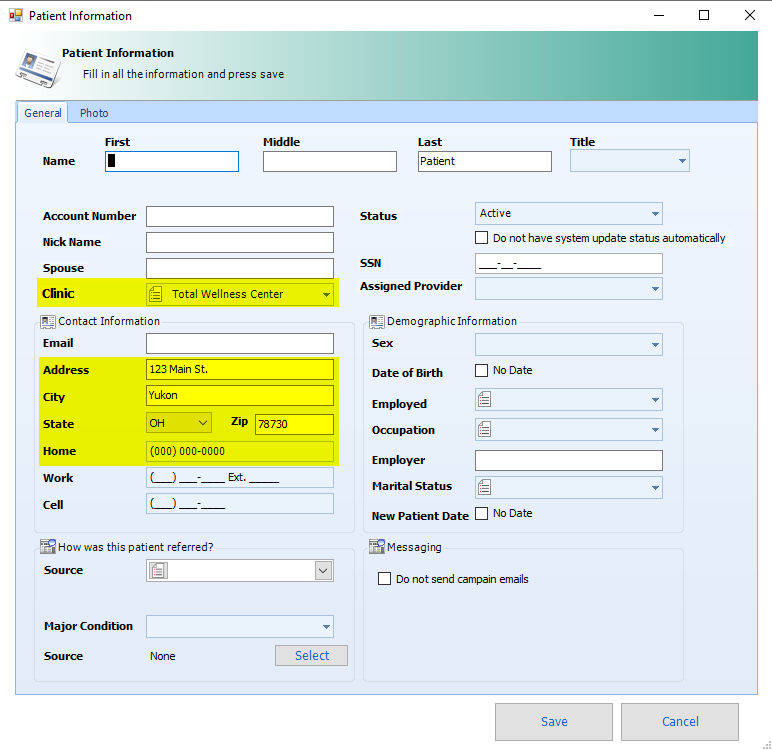Viewport: 772px width, 750px height.
Task: Click the Email input field
Action: point(240,343)
